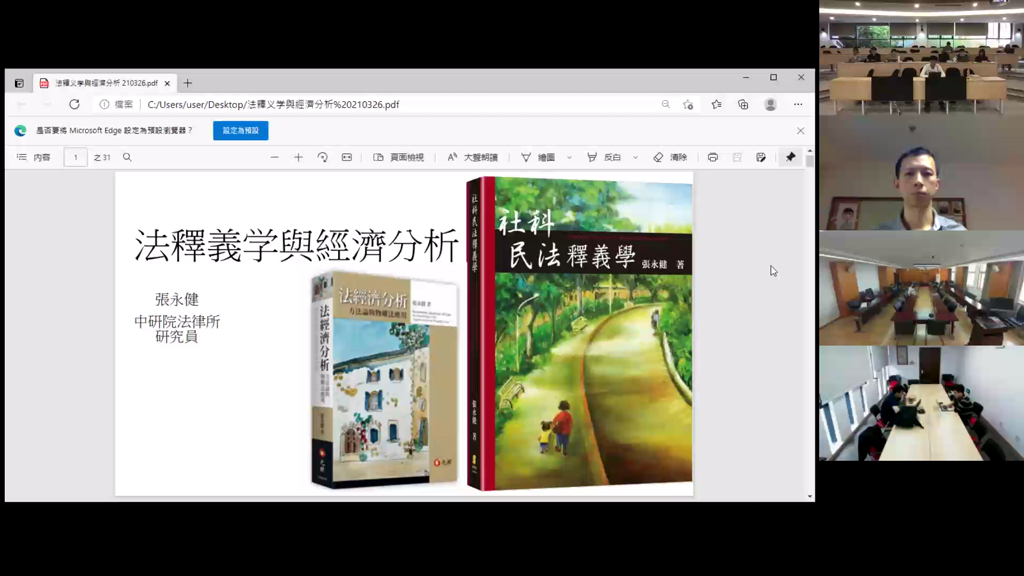Click the back navigation arrow
Viewport: 1024px width, 576px height.
(22, 104)
